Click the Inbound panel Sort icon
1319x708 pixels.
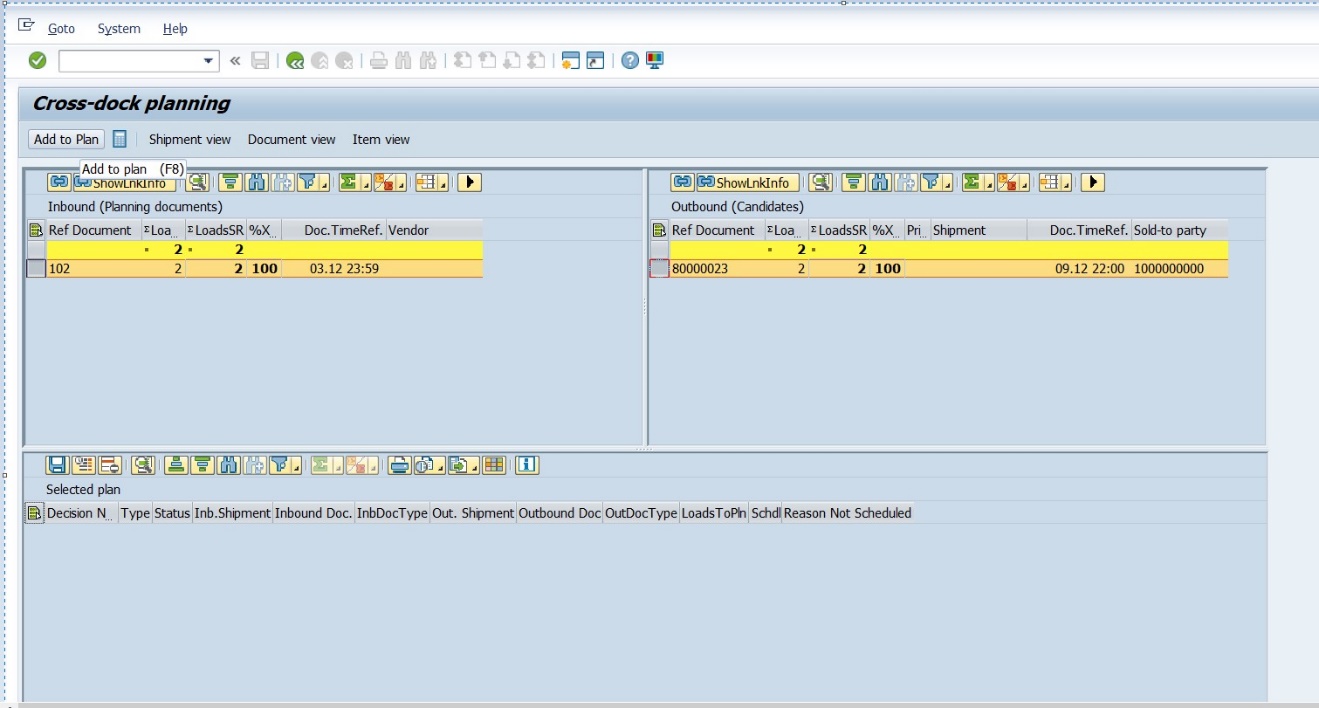pyautogui.click(x=230, y=182)
